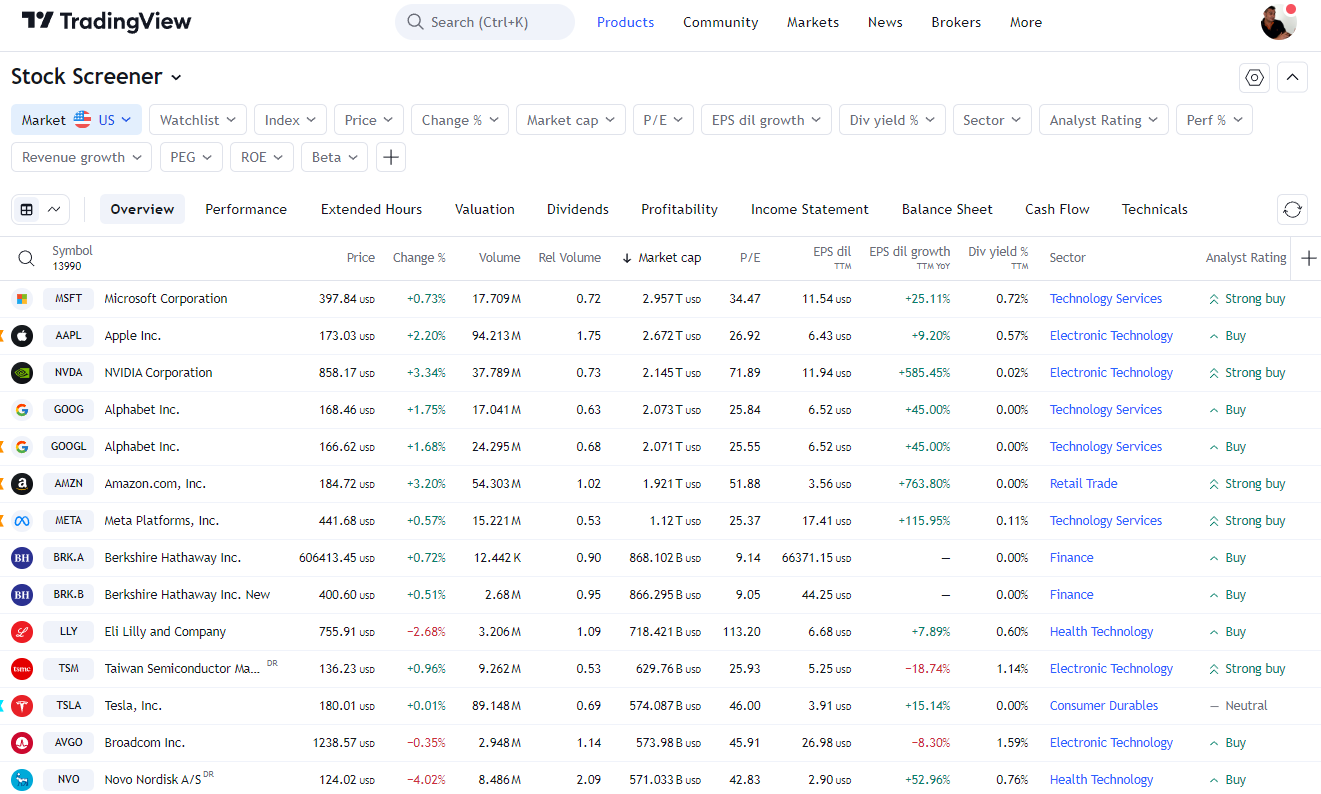Open screener settings hexagon icon
The width and height of the screenshot is (1321, 794).
point(1254,77)
